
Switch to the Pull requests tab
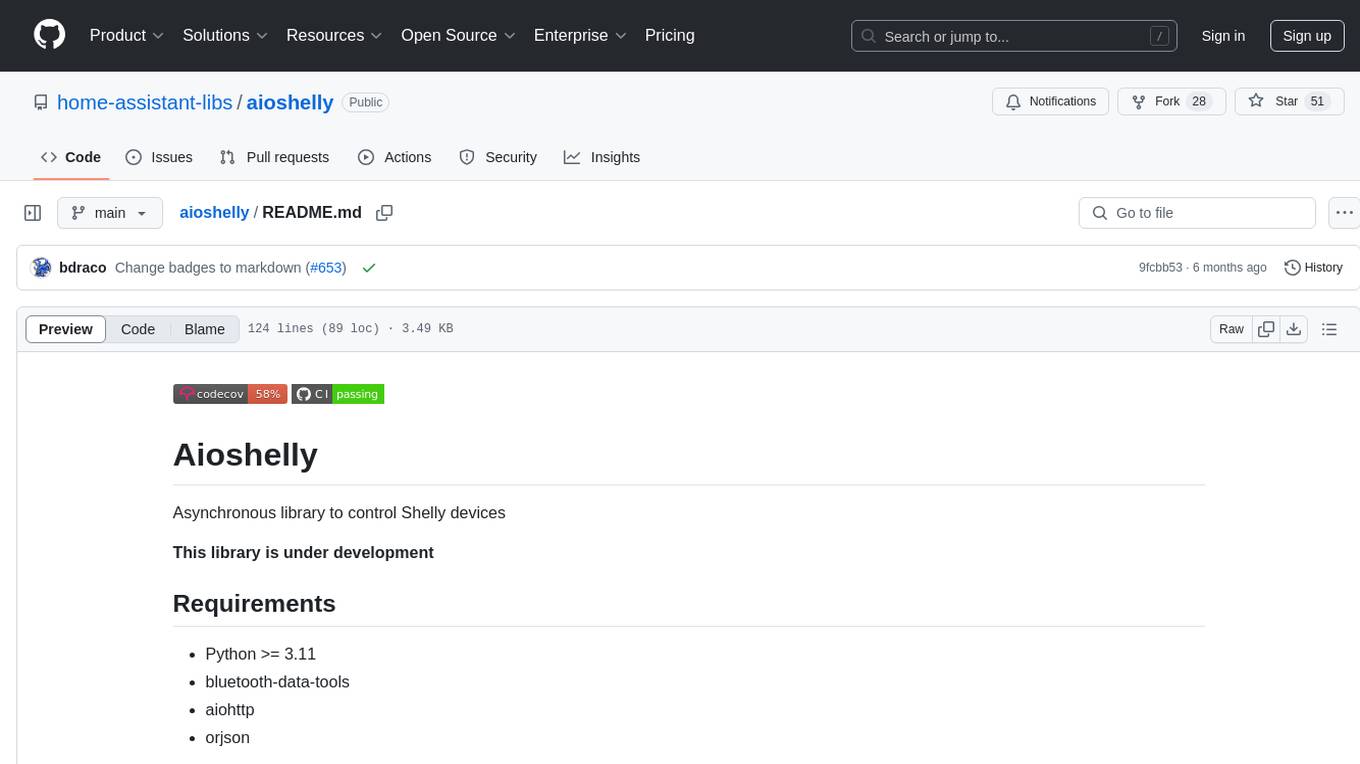[274, 157]
